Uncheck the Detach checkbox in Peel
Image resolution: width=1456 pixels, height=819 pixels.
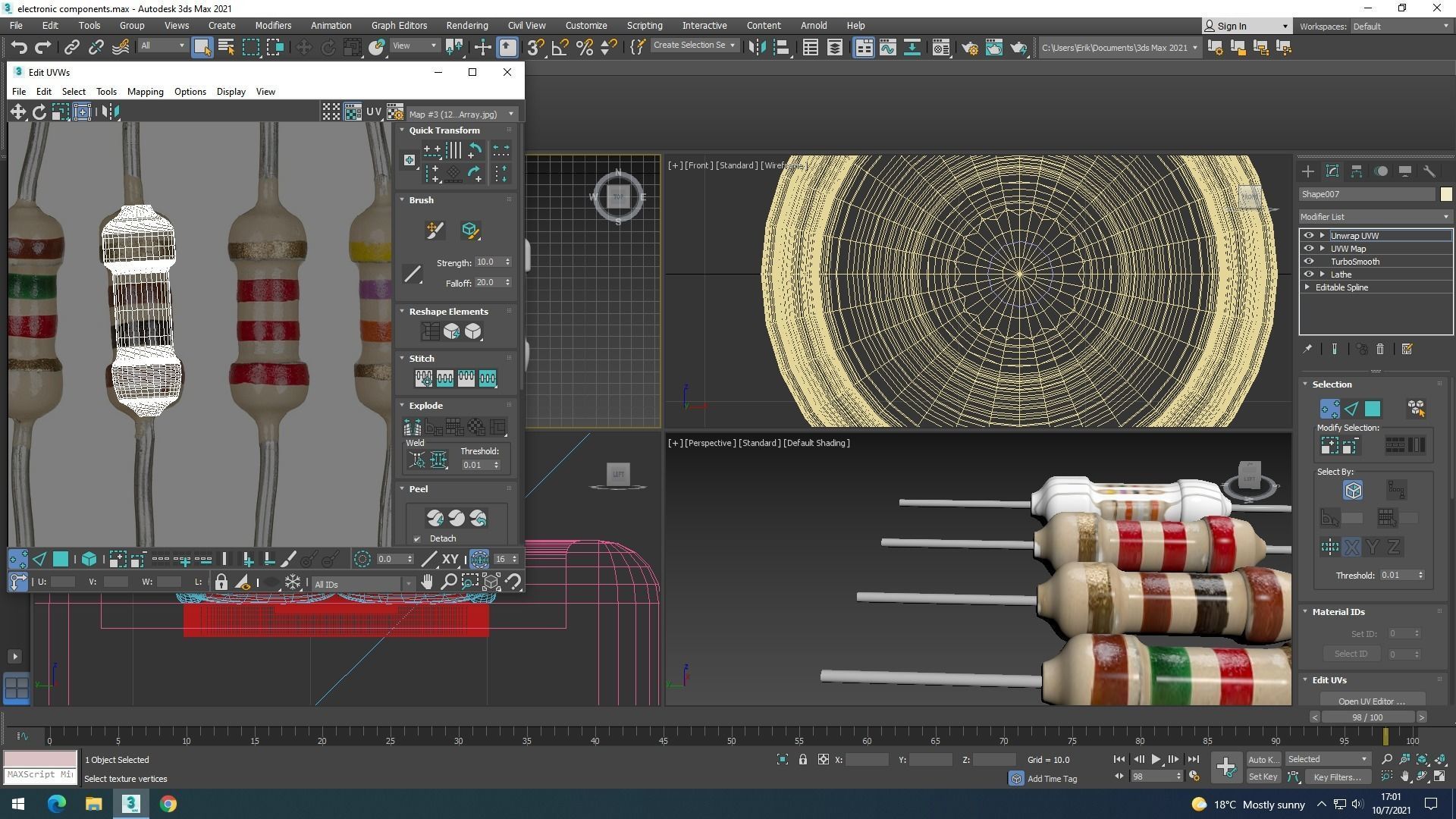click(x=417, y=539)
